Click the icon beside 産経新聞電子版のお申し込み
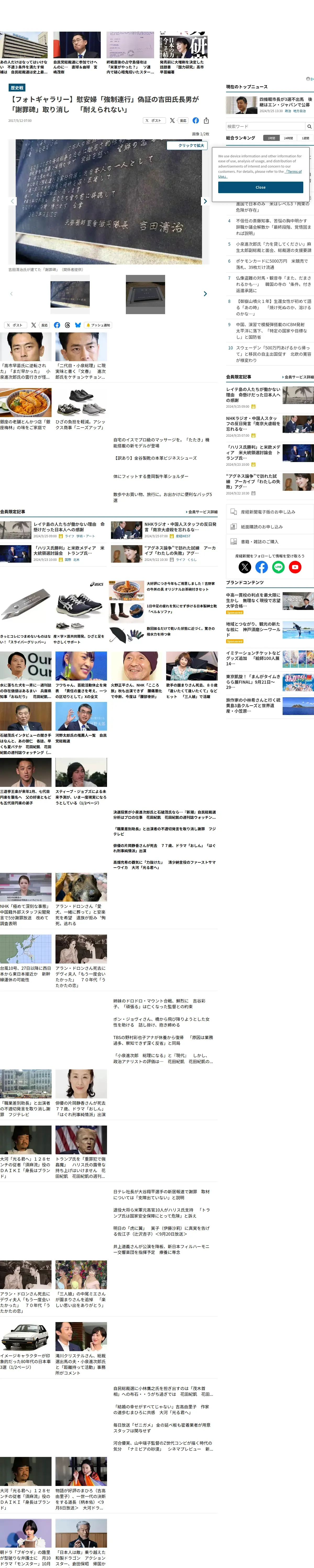 click(x=233, y=511)
